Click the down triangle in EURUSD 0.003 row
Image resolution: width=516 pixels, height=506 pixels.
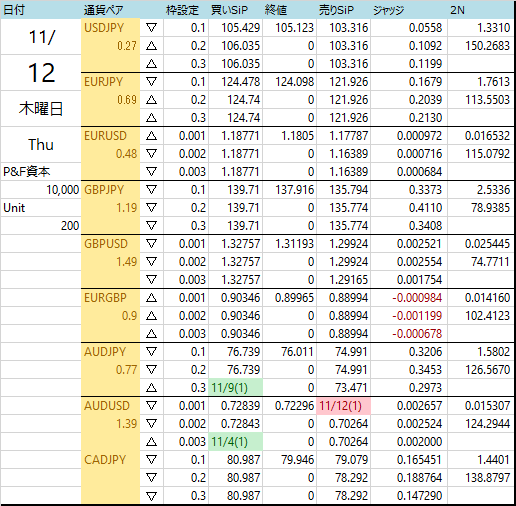pyautogui.click(x=151, y=172)
